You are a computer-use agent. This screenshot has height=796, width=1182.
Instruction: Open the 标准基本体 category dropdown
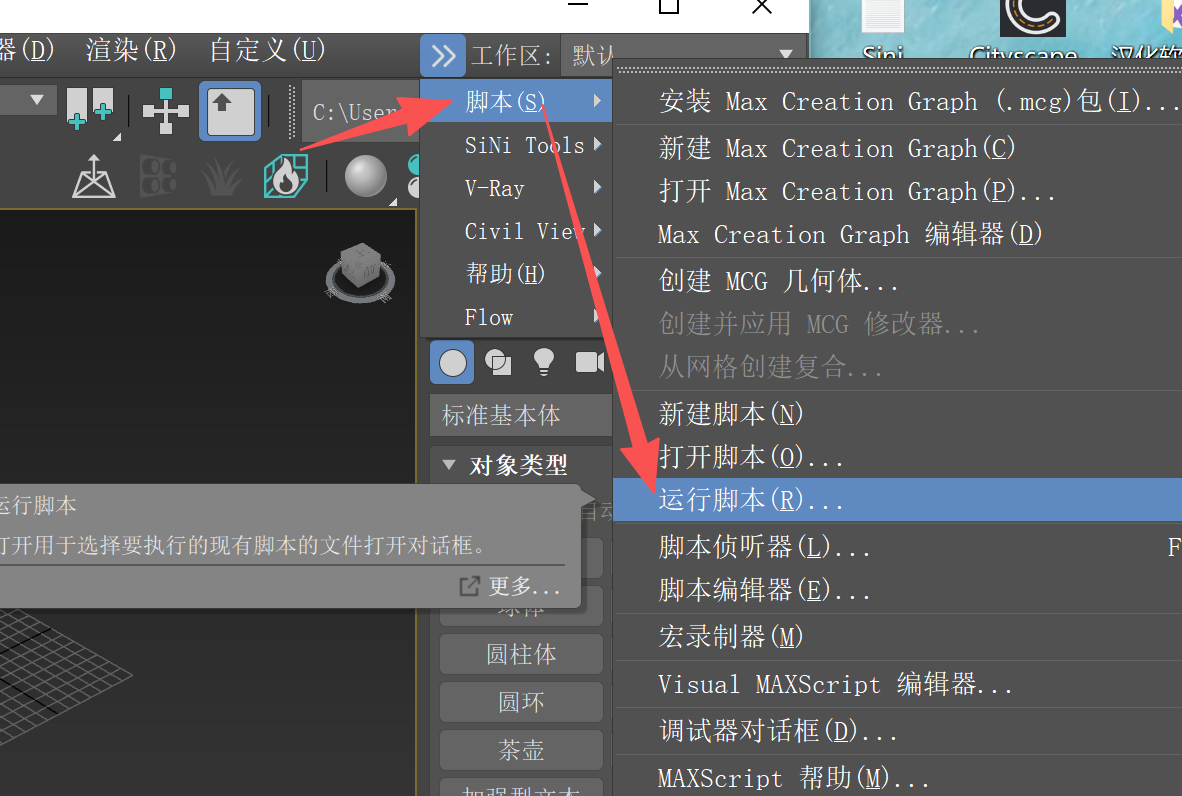520,415
